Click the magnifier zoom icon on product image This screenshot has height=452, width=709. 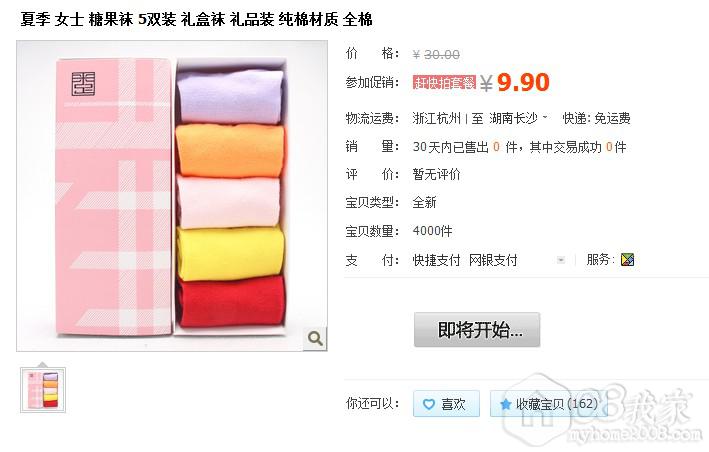coord(315,338)
